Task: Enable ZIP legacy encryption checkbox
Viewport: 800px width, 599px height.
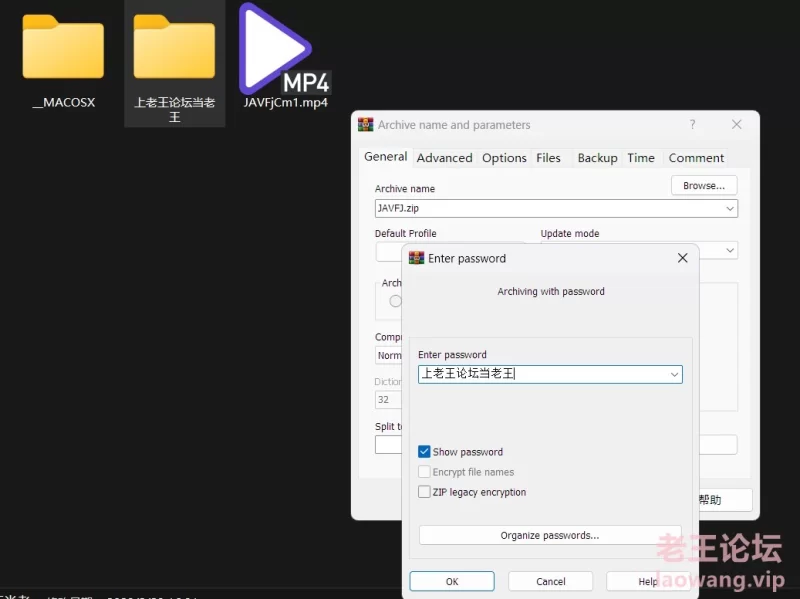Action: [x=424, y=492]
